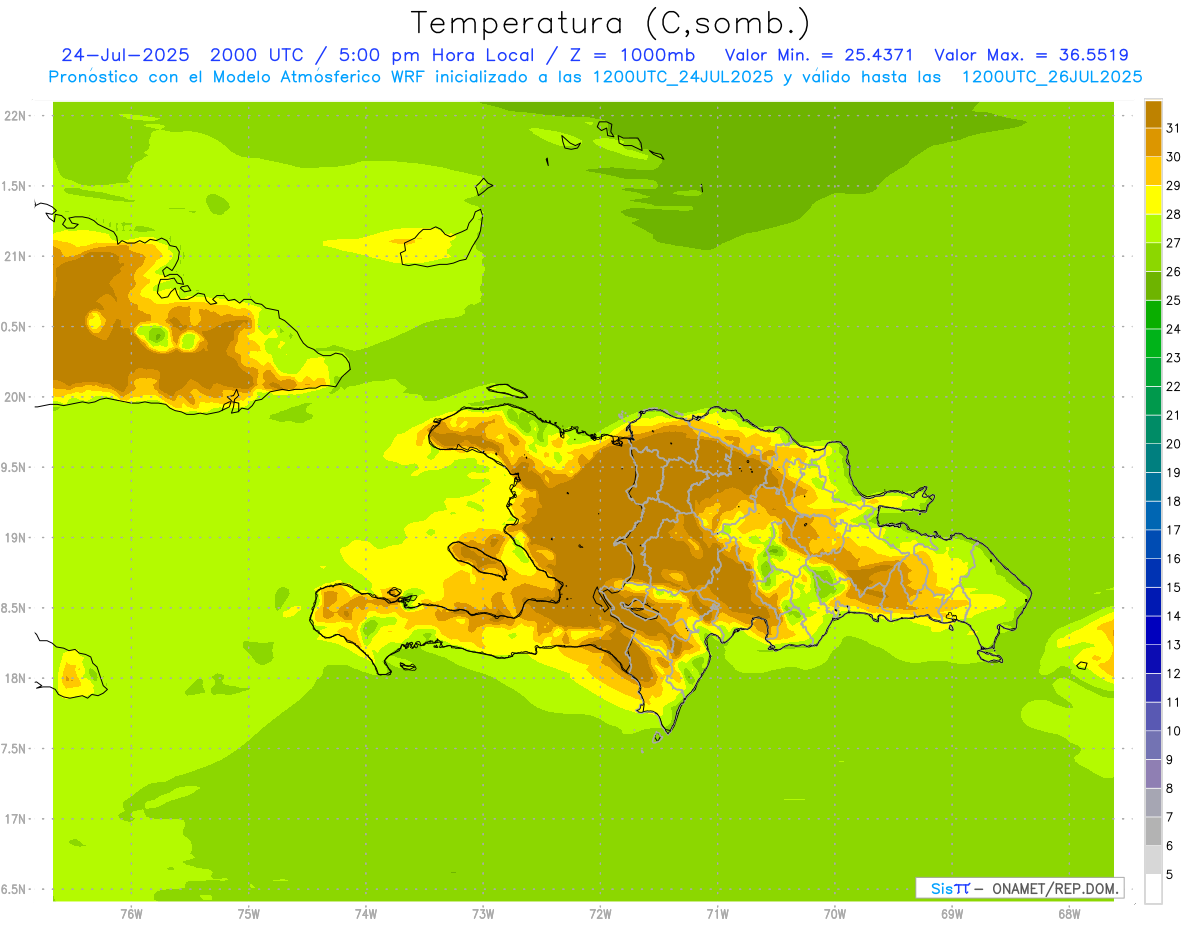Click legend value "24" on color scale
Image resolution: width=1200 pixels, height=927 pixels.
coord(1174,329)
